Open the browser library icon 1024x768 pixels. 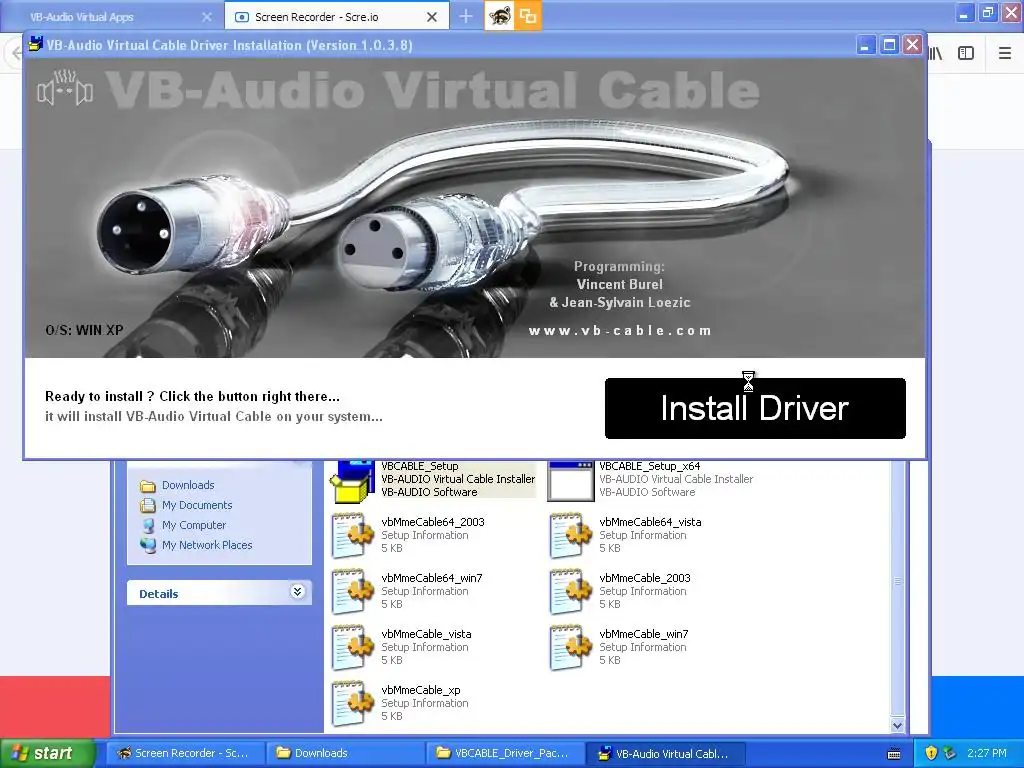[x=936, y=54]
